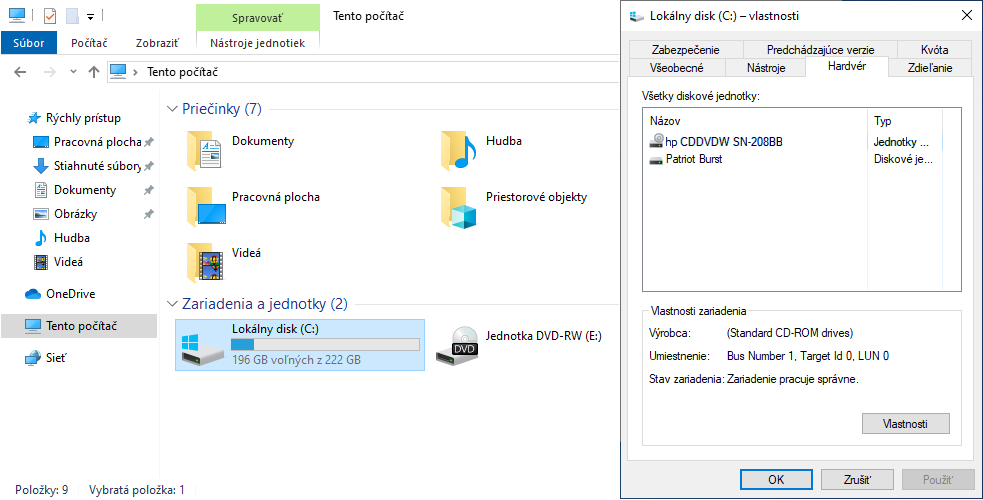This screenshot has height=500, width=983.
Task: Open the Pracovná plocha folder icon in Priečinky
Action: click(x=206, y=206)
